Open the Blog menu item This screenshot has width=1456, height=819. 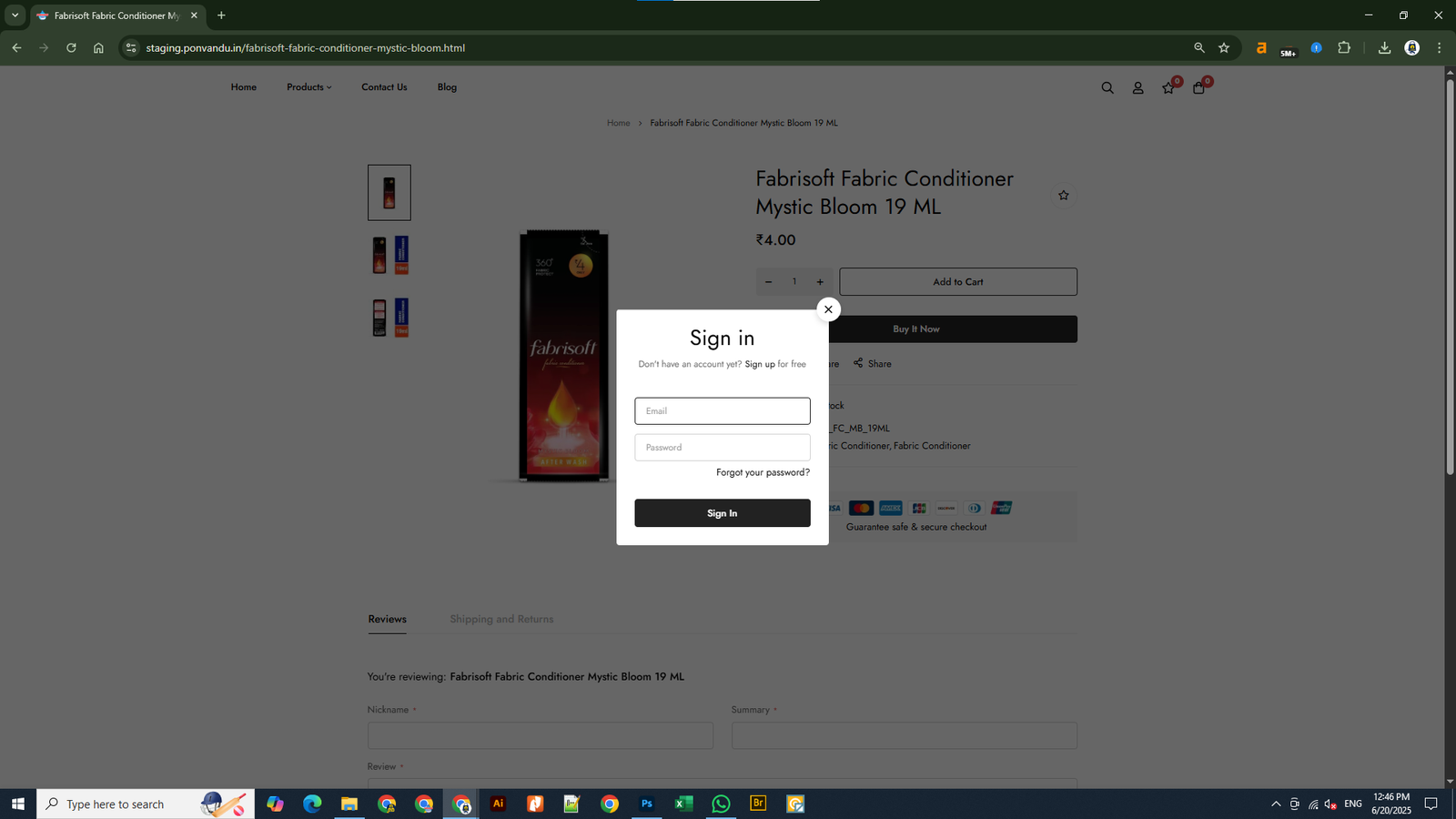click(447, 87)
